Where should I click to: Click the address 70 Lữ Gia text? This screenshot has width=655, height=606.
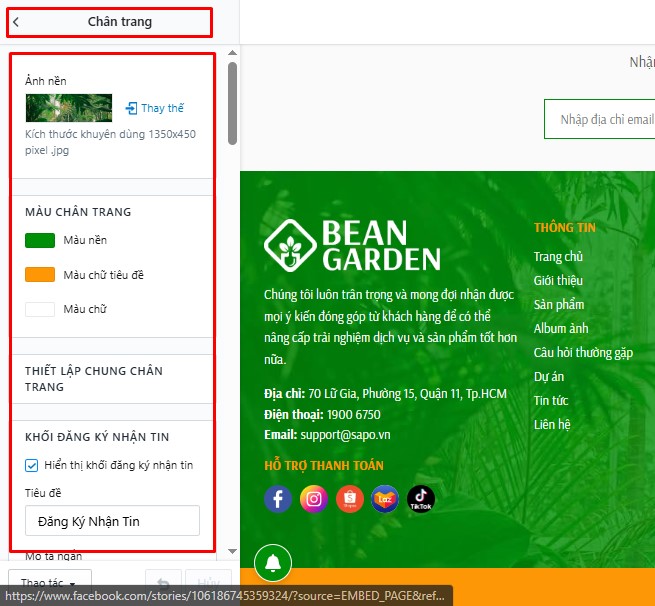[407, 394]
